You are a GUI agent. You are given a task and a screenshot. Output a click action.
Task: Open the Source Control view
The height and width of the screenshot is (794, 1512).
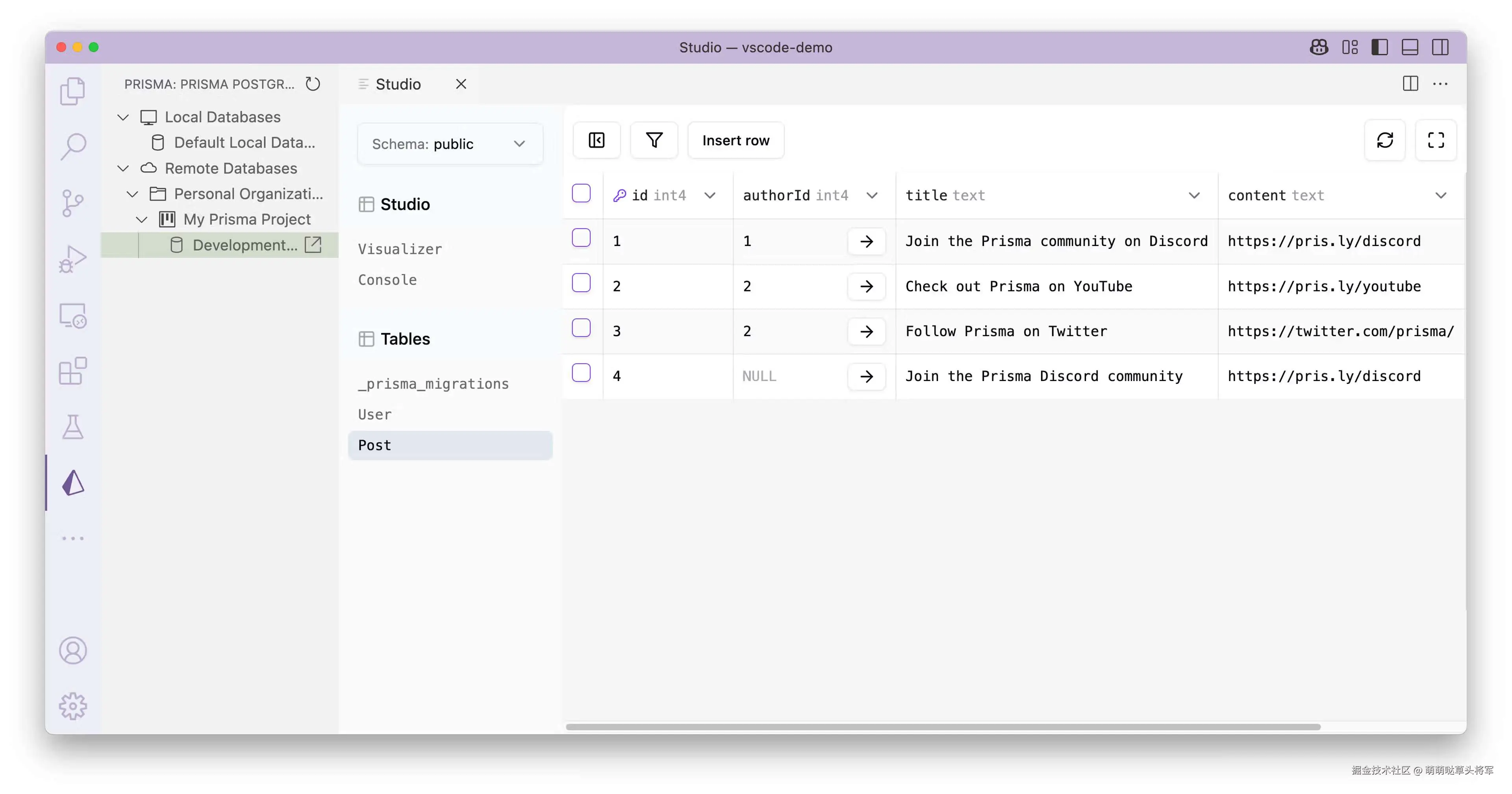(73, 203)
